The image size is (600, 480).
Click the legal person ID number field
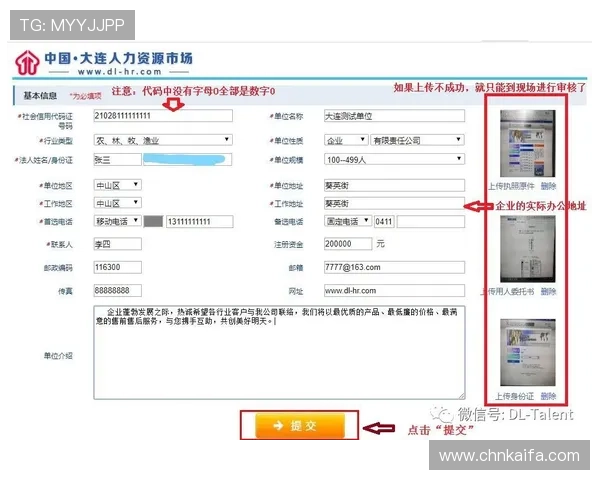[x=188, y=160]
